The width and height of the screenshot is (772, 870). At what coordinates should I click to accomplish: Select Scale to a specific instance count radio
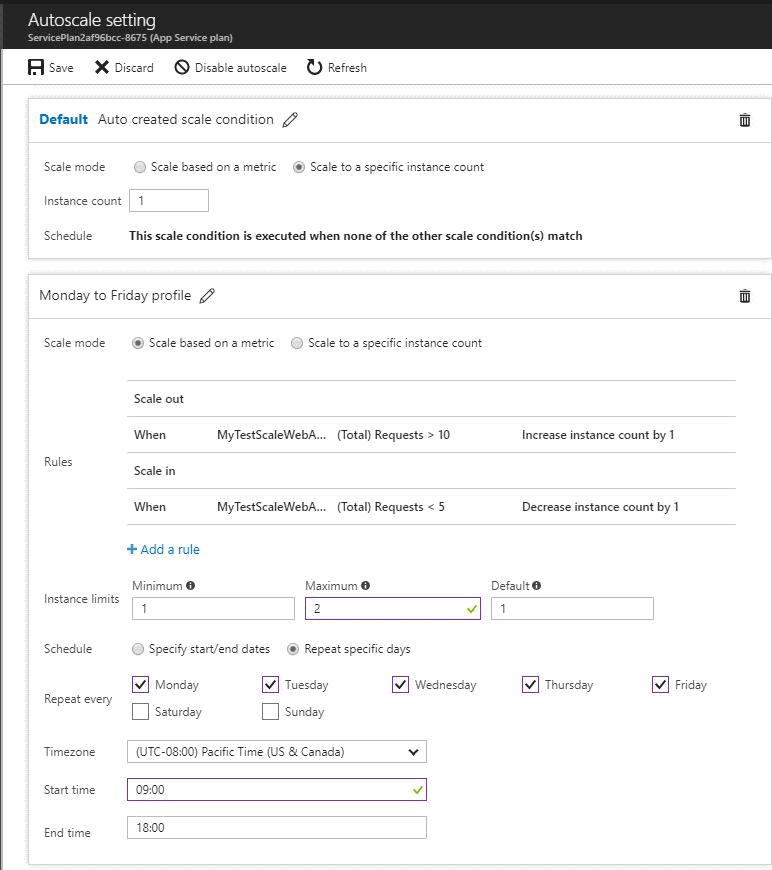pos(297,343)
